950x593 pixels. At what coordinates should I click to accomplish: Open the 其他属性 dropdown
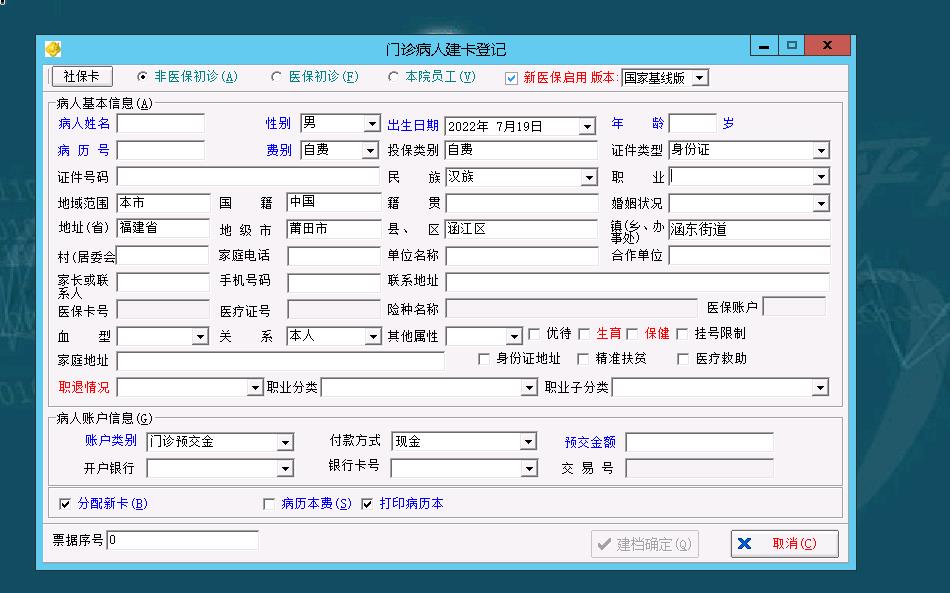(514, 336)
